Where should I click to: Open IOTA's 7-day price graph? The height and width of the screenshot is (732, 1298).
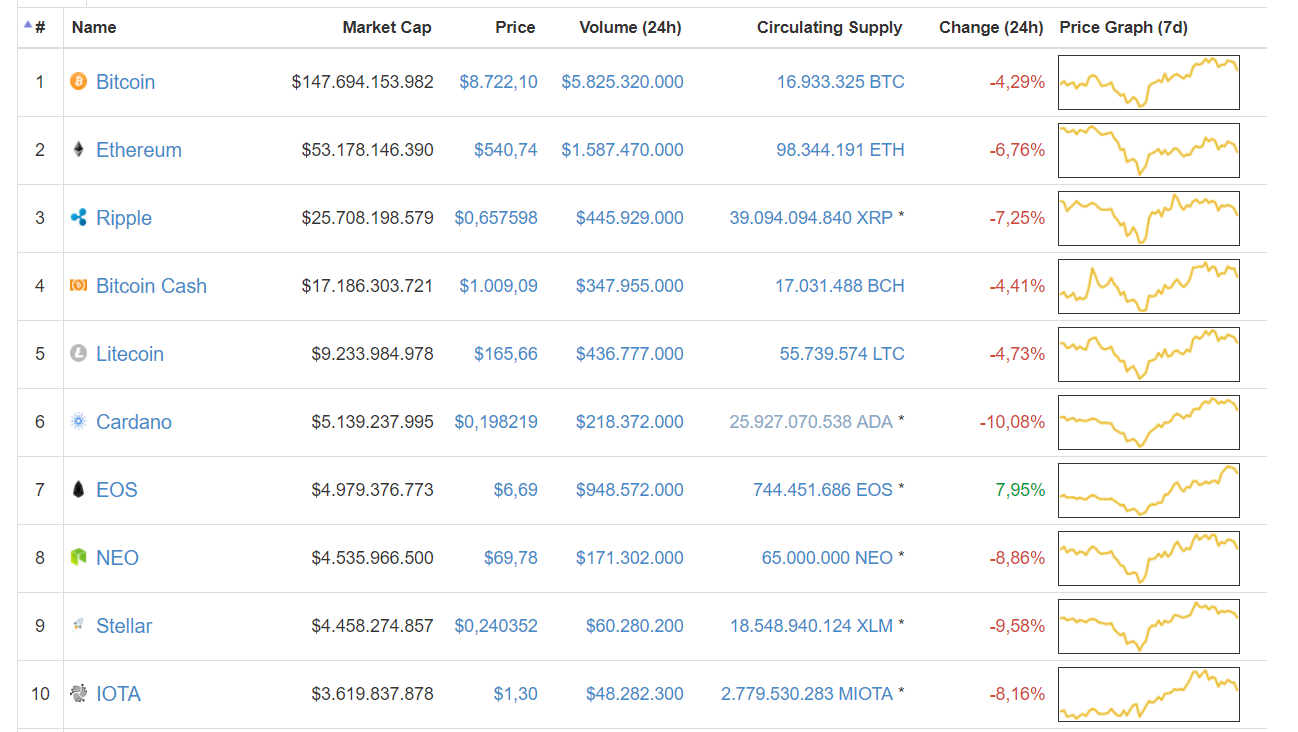coord(1149,694)
